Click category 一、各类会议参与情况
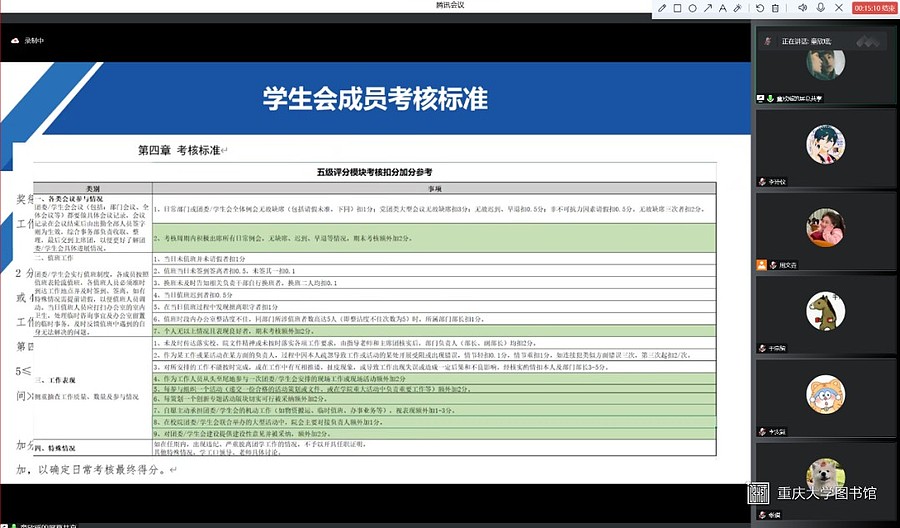The height and width of the screenshot is (528, 900). (x=69, y=199)
